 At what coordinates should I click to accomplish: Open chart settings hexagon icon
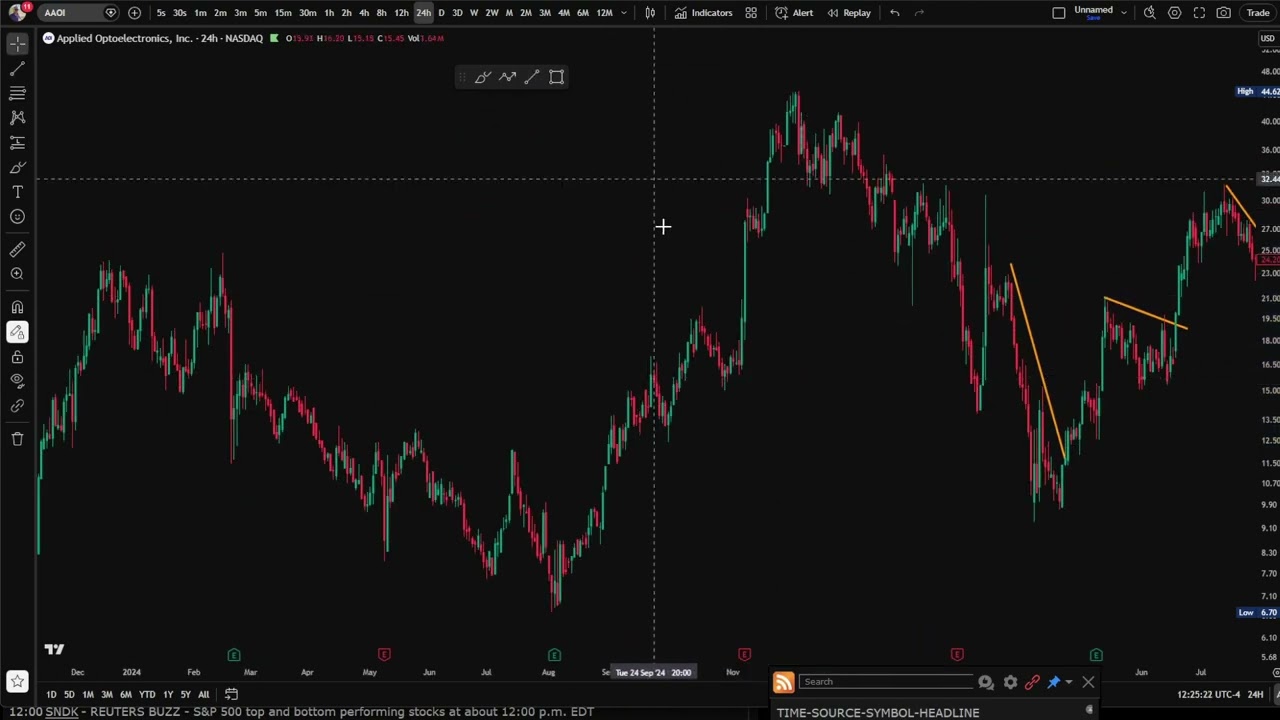1175,13
